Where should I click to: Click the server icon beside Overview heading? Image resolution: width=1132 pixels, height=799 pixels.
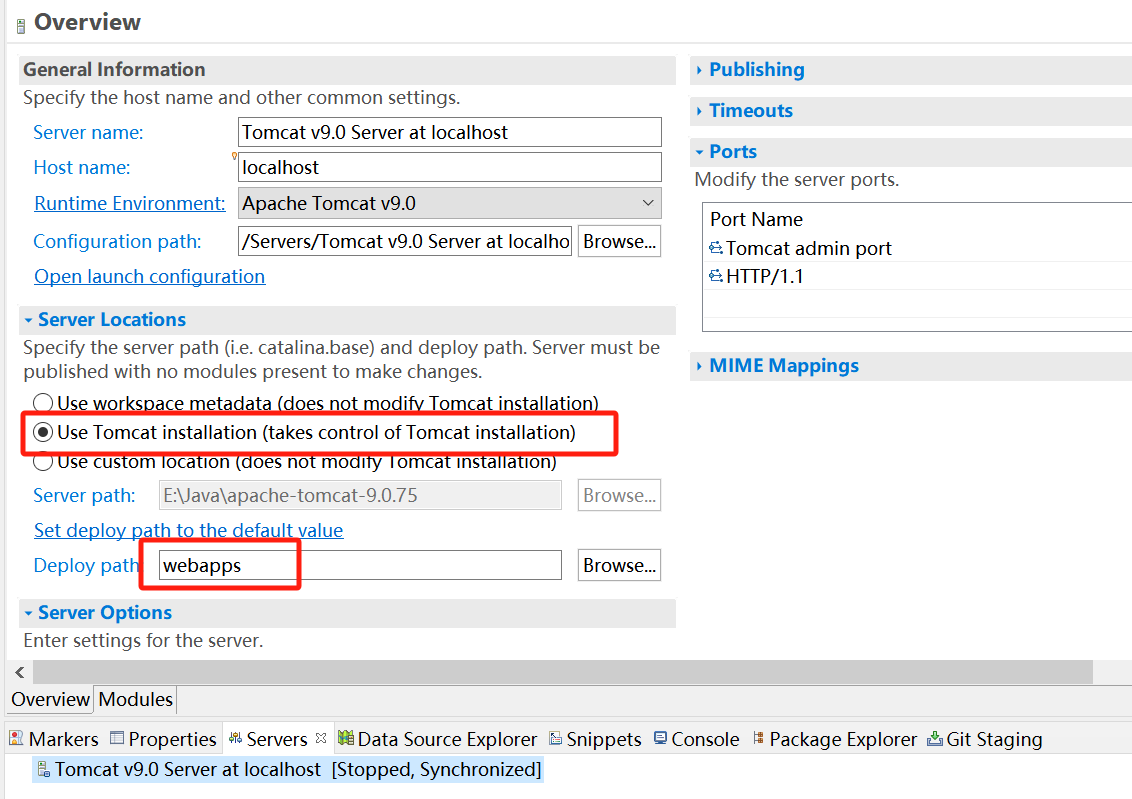point(20,26)
